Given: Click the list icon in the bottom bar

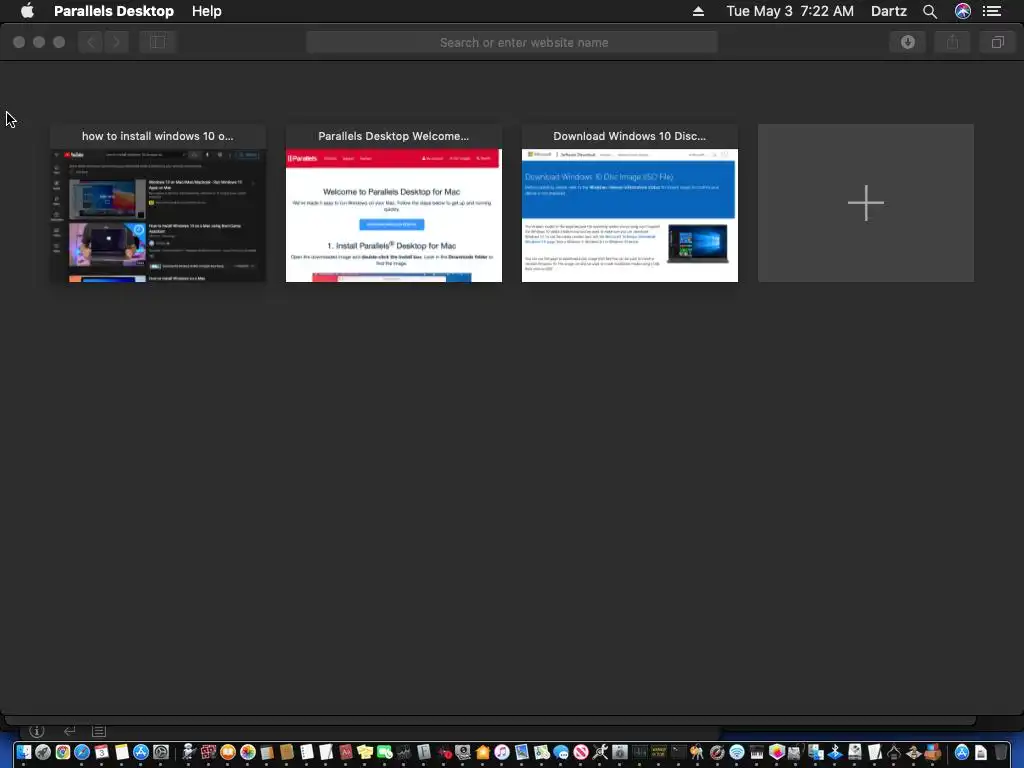Looking at the screenshot, I should tap(99, 731).
